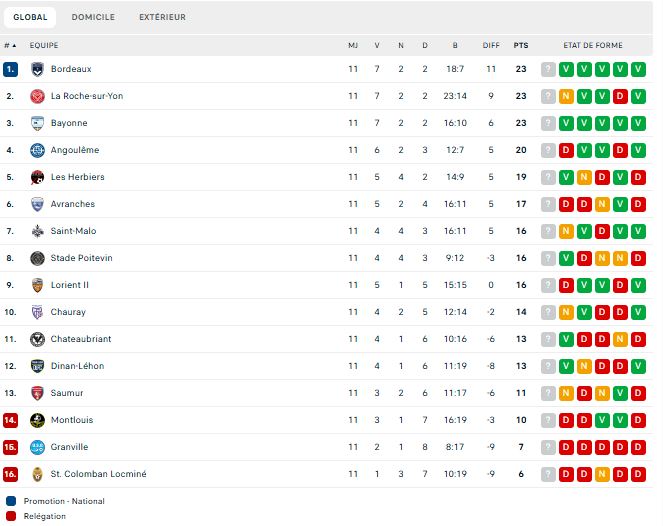Click the La Roche-sur-Yon club crest

pos(37,96)
